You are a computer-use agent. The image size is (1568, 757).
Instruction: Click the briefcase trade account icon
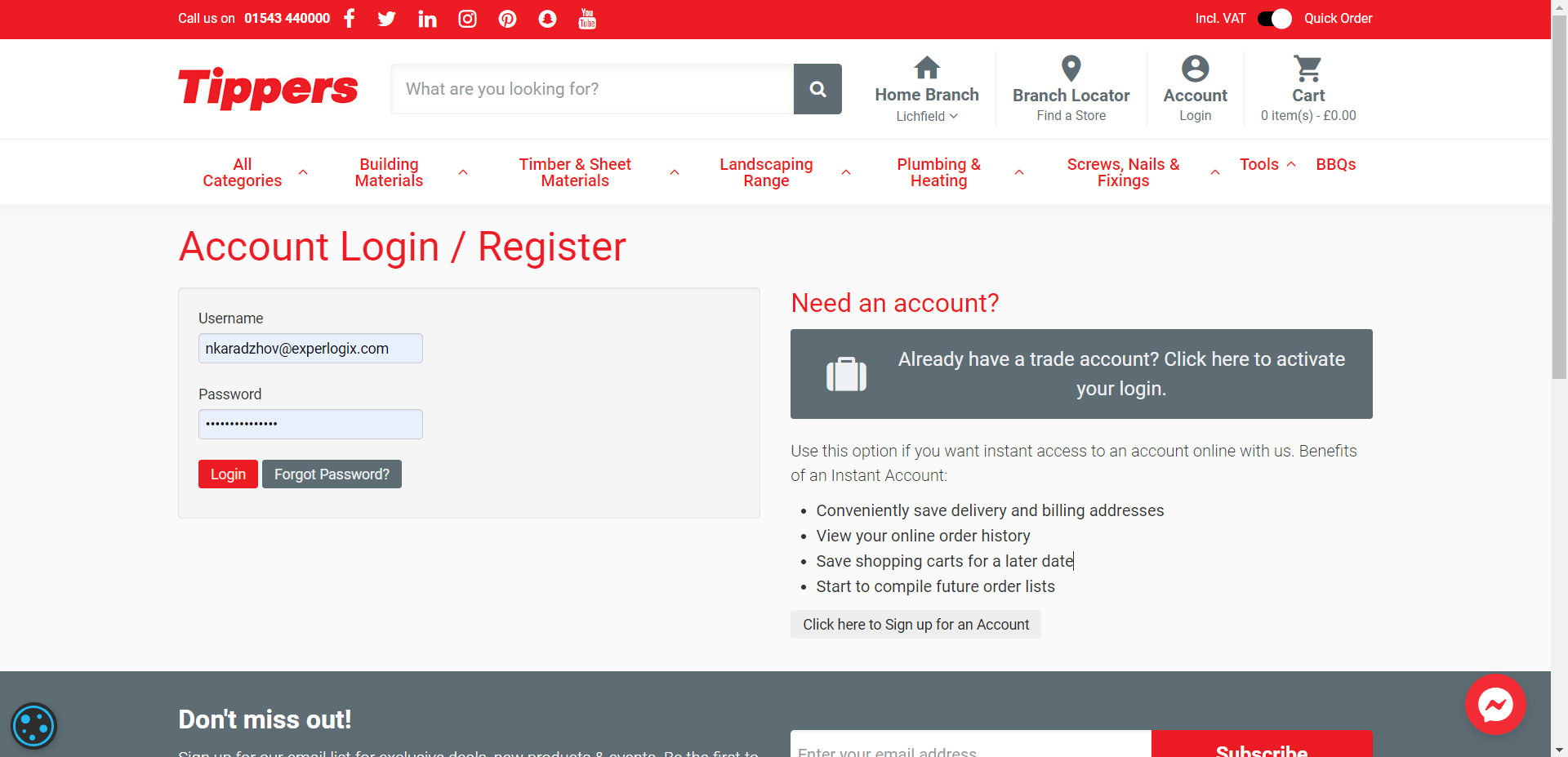846,374
